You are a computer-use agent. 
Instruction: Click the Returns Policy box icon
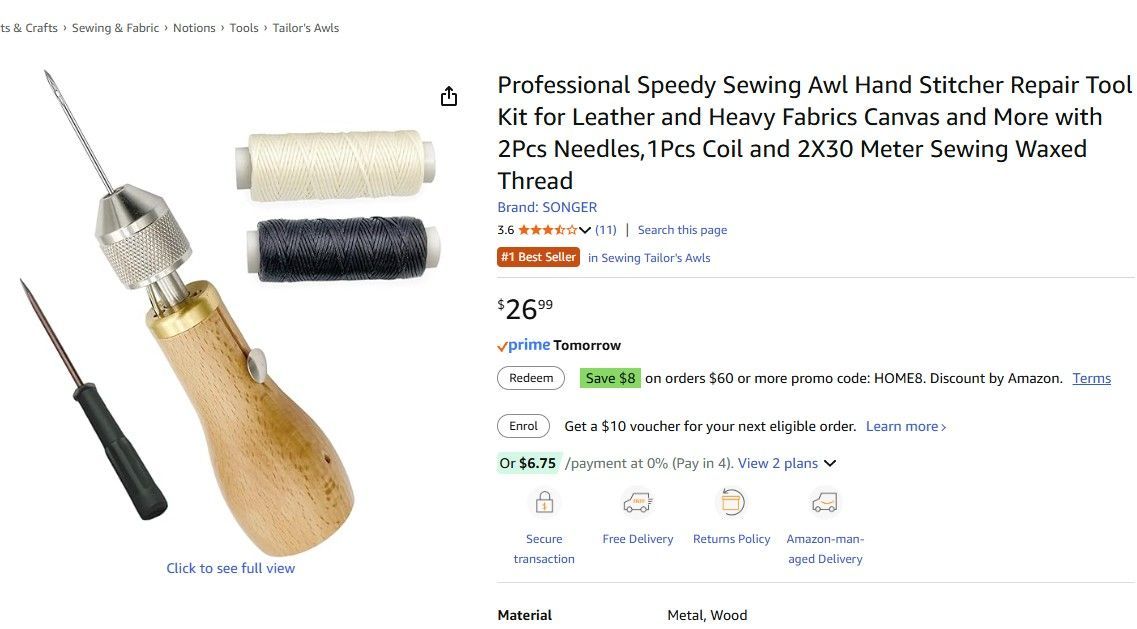click(732, 502)
